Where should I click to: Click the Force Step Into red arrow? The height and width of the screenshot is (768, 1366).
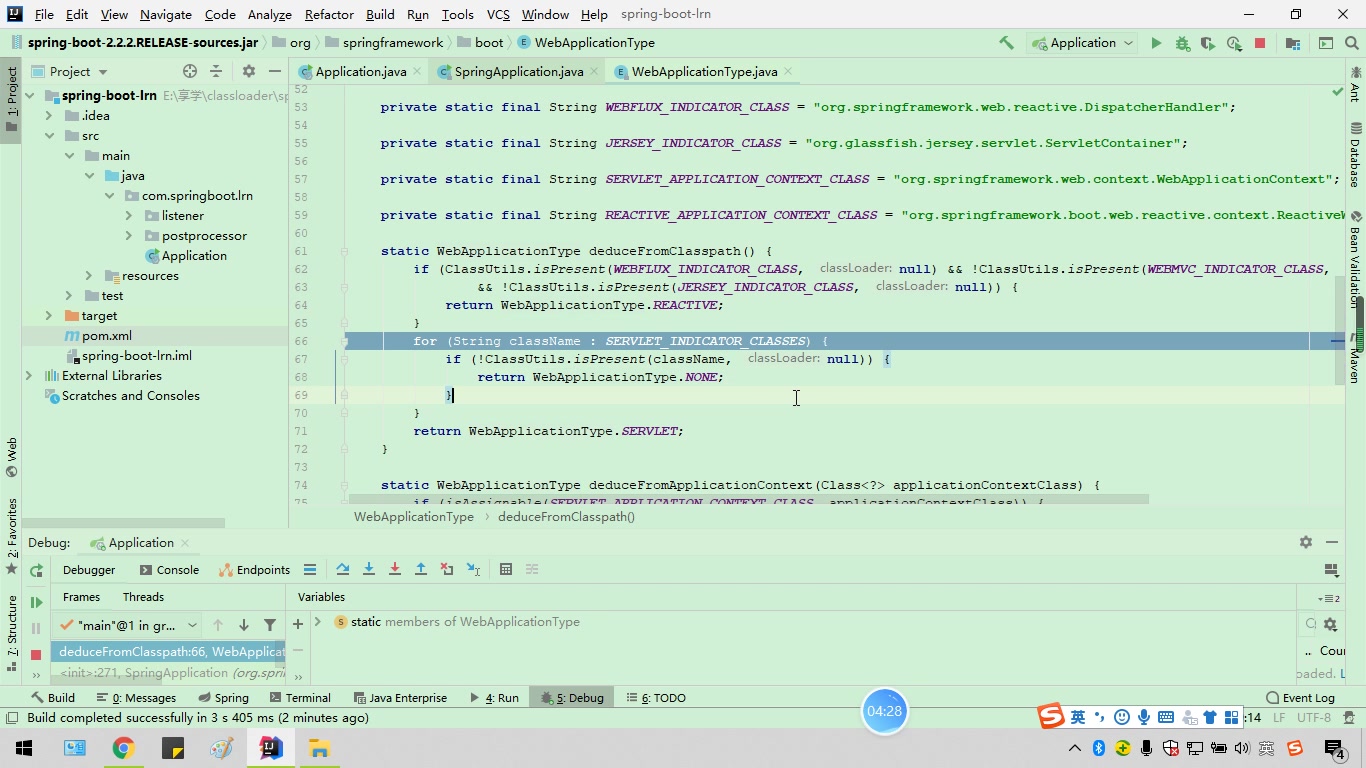[395, 569]
